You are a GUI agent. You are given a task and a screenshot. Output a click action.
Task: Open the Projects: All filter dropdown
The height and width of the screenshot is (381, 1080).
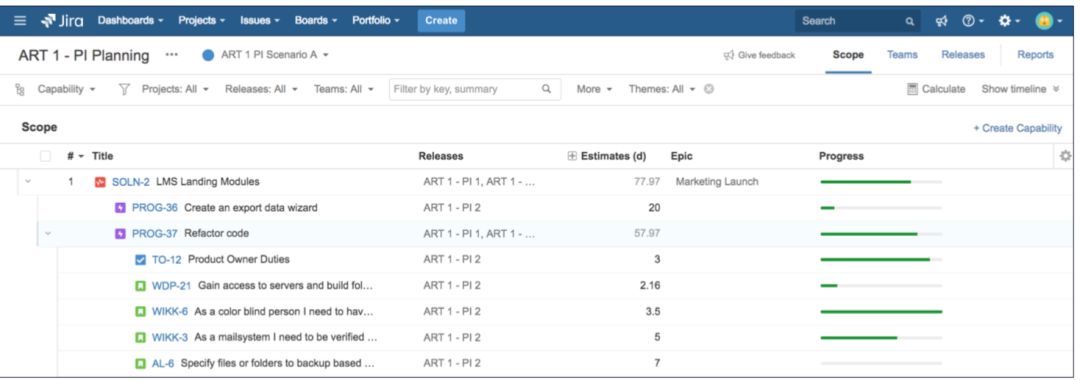click(175, 89)
